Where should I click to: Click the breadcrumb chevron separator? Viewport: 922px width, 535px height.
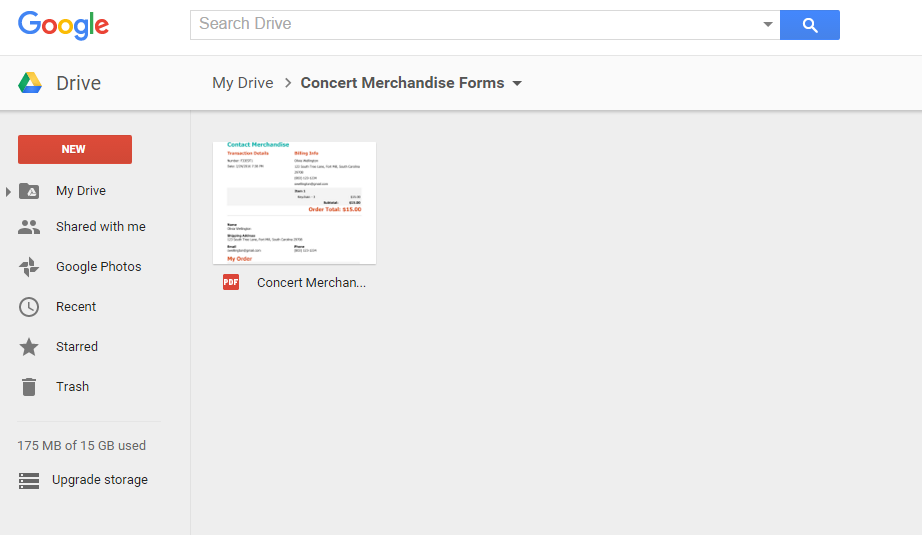(x=288, y=83)
